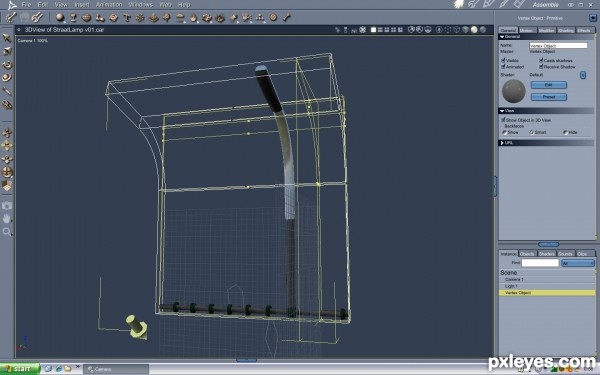
Task: Open the Animation menu
Action: tap(109, 5)
